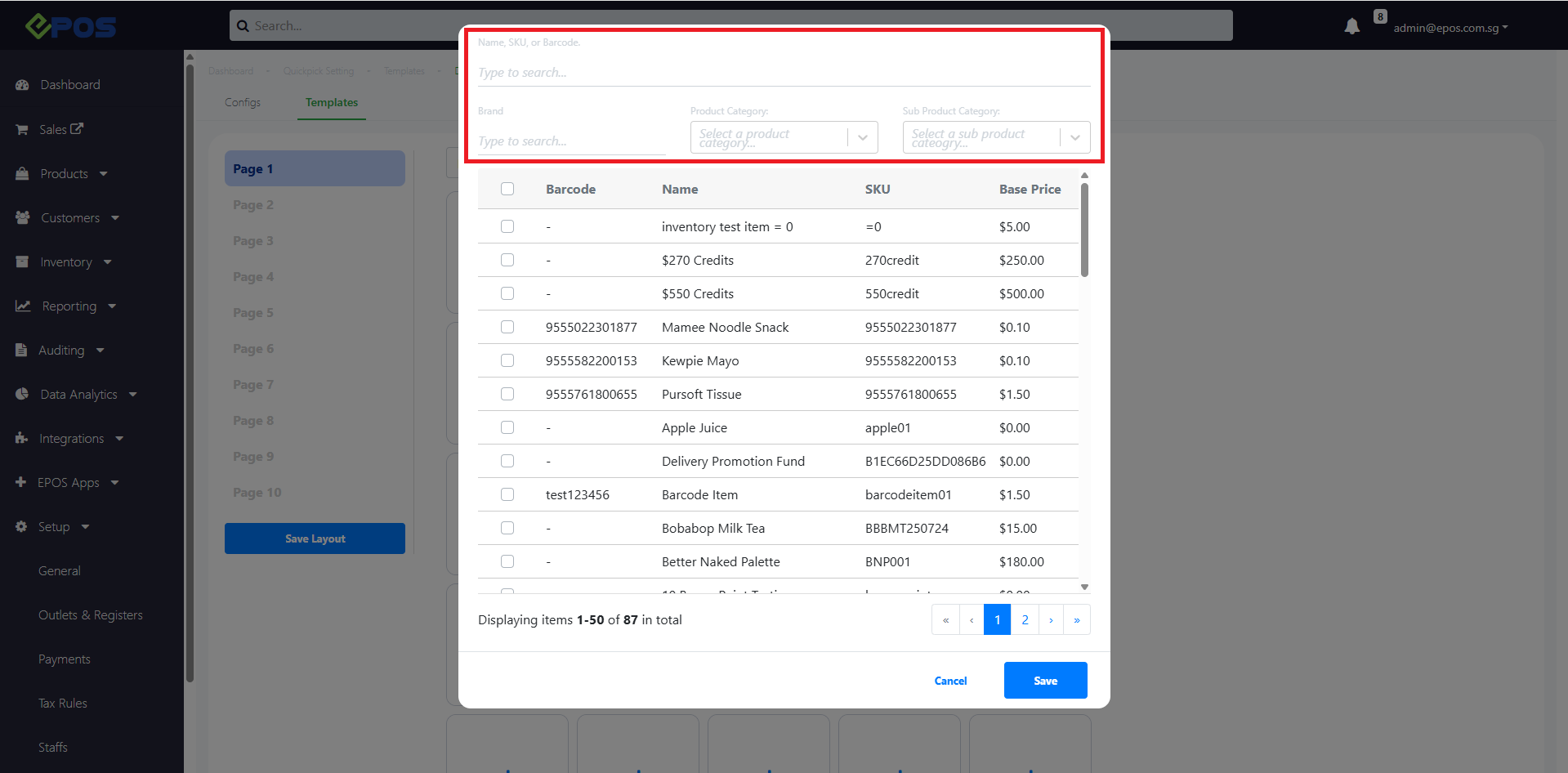Image resolution: width=1568 pixels, height=773 pixels.
Task: Click the Setup gear icon
Action: (x=21, y=526)
